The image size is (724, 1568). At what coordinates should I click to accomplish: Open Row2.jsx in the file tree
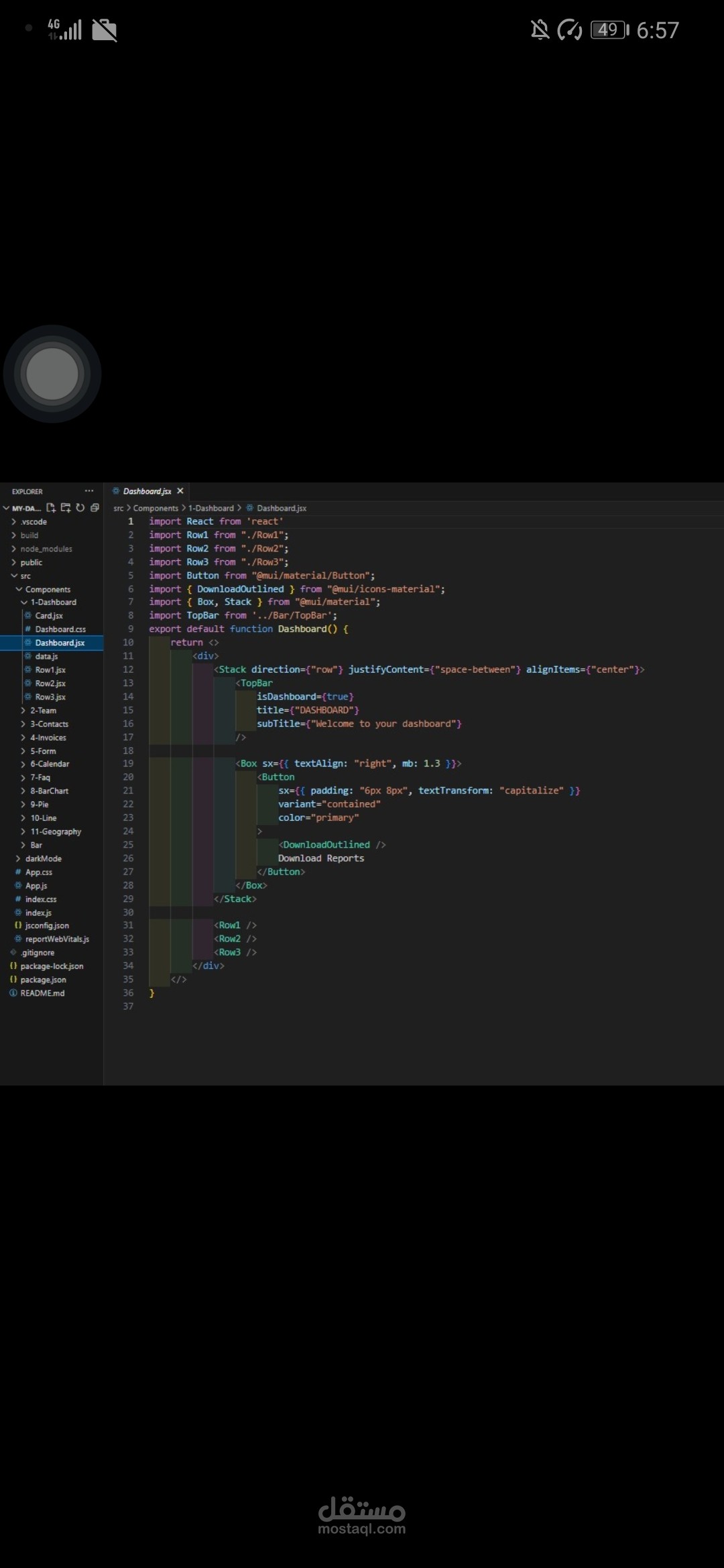click(50, 683)
